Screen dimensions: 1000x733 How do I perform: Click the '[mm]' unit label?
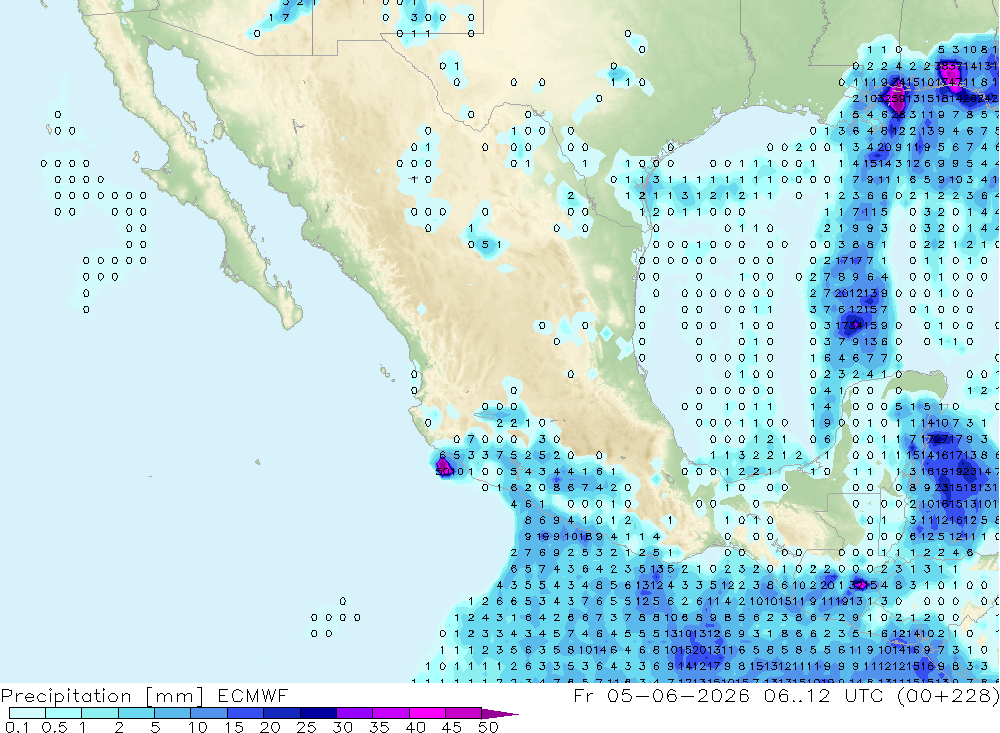tap(174, 696)
